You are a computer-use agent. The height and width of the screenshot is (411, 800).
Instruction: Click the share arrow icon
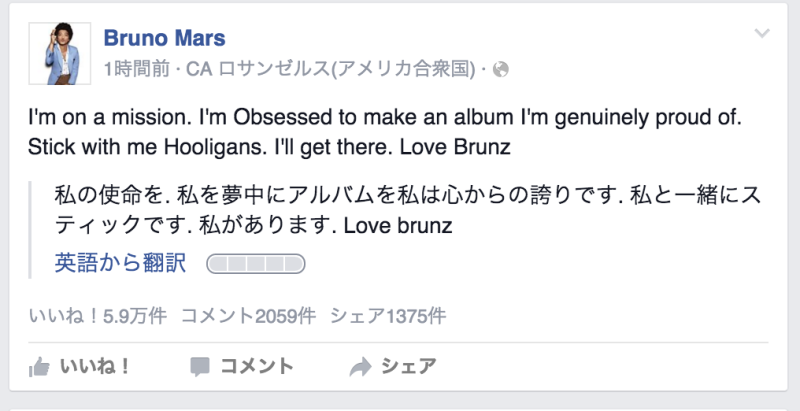tap(360, 367)
